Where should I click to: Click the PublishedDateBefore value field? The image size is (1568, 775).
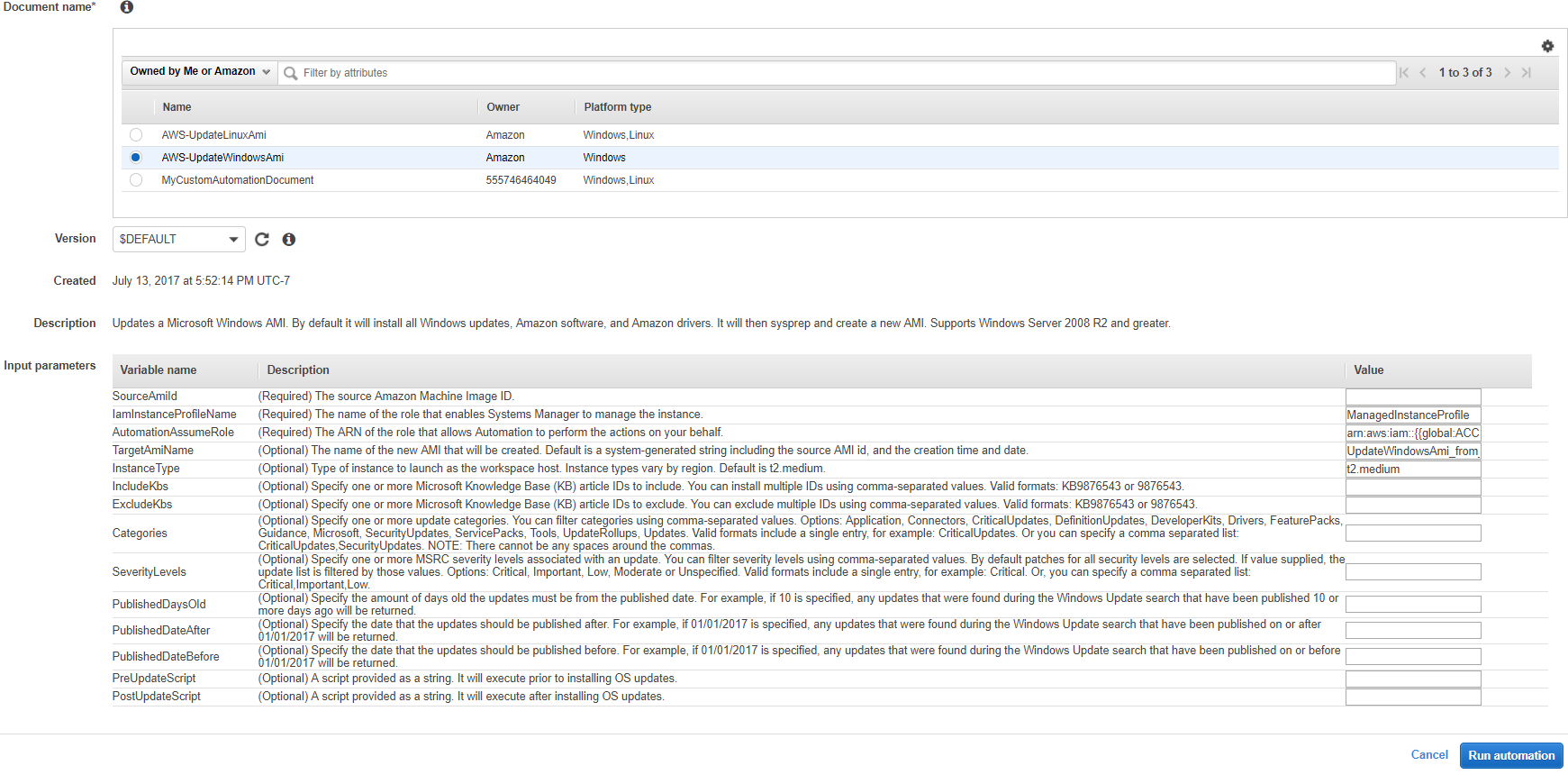coord(1413,657)
